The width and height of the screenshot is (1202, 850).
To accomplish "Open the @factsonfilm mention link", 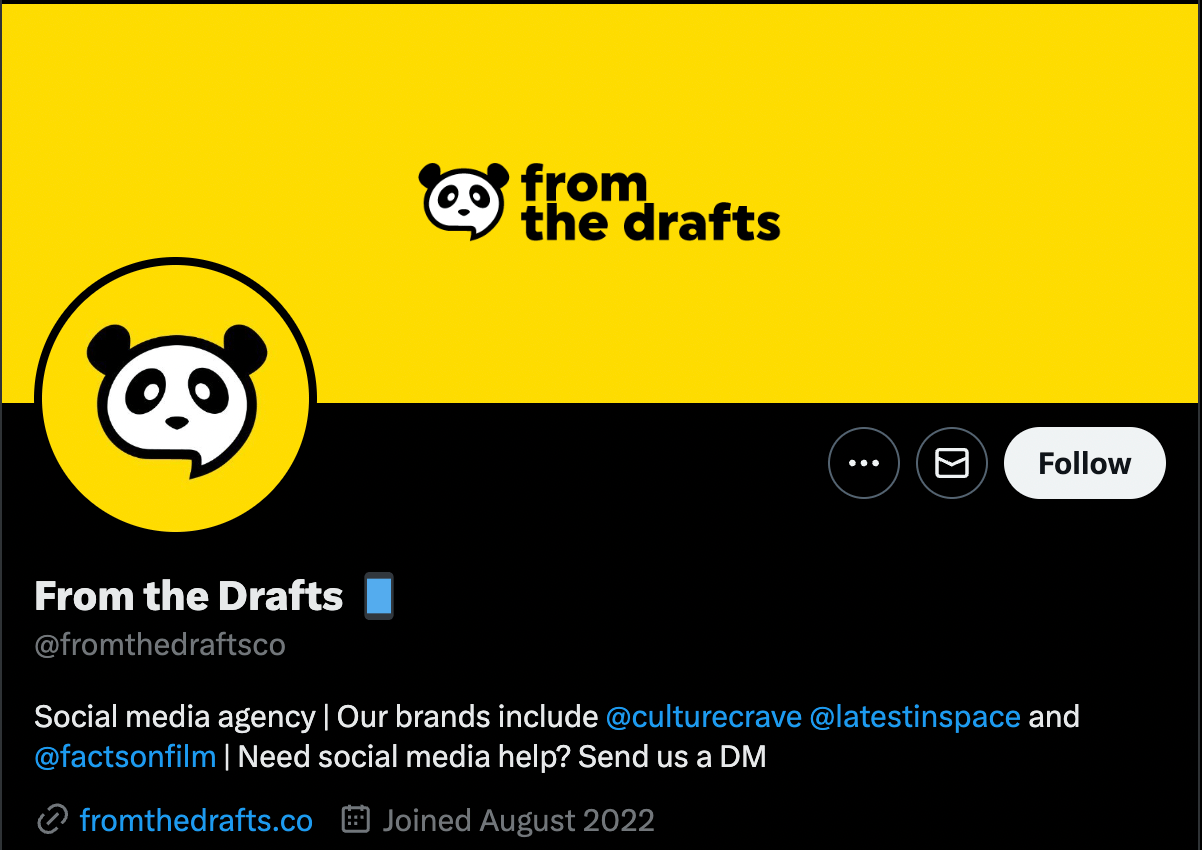I will 126,757.
